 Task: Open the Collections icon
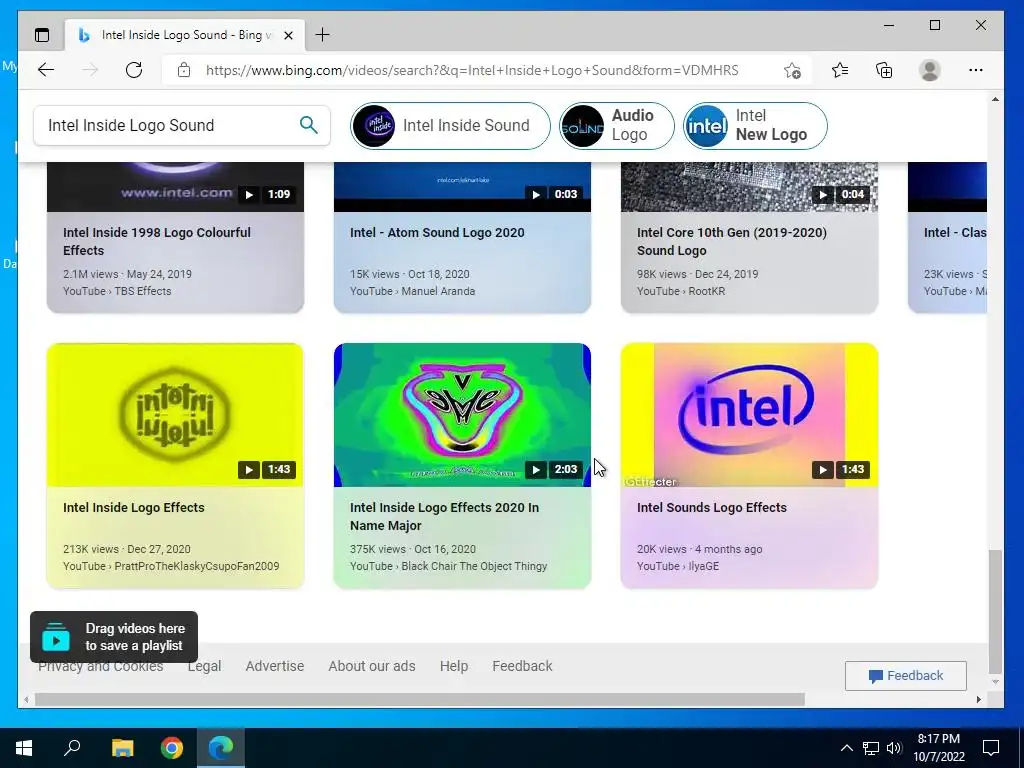884,70
